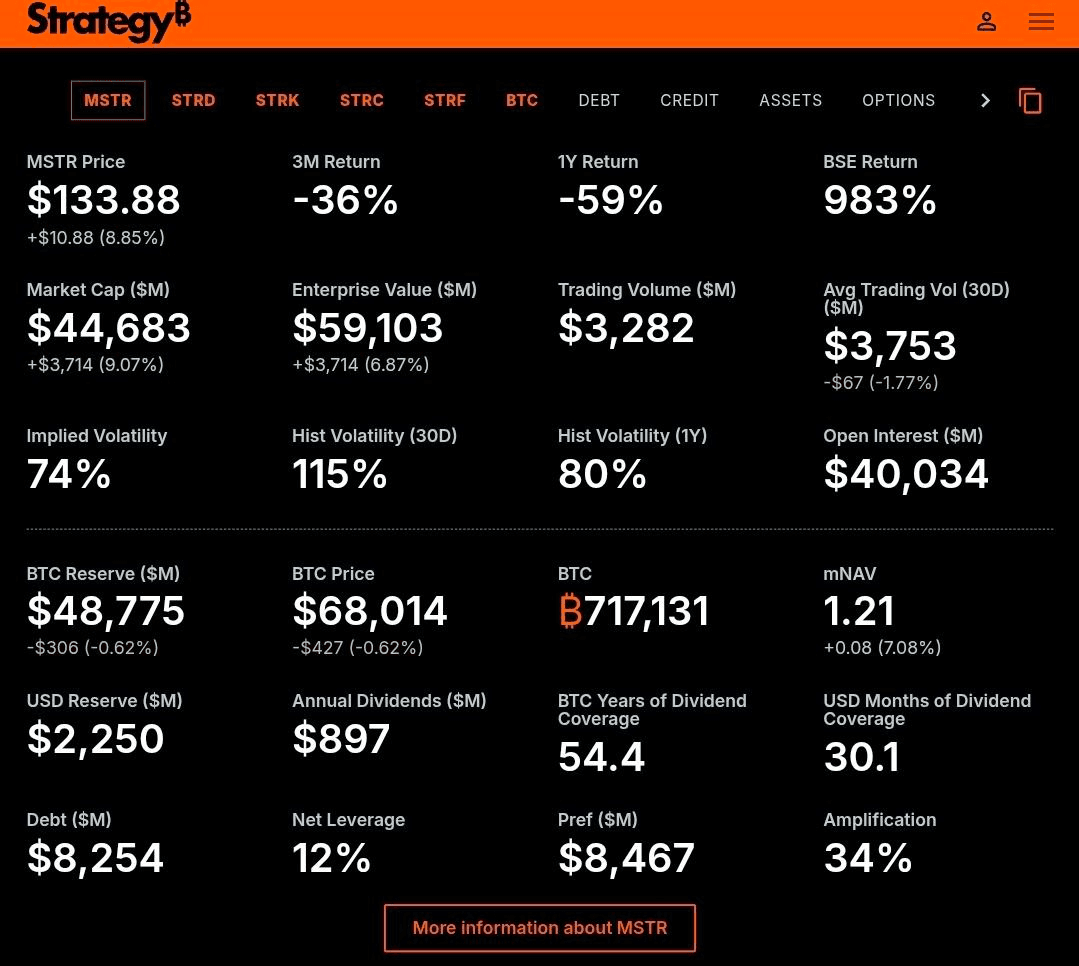This screenshot has height=966, width=1079.
Task: Select the CREDIT tab
Action: [x=689, y=101]
